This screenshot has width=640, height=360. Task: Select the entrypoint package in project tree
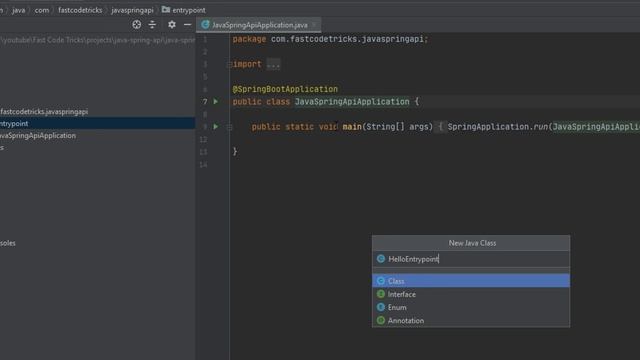tap(97, 123)
